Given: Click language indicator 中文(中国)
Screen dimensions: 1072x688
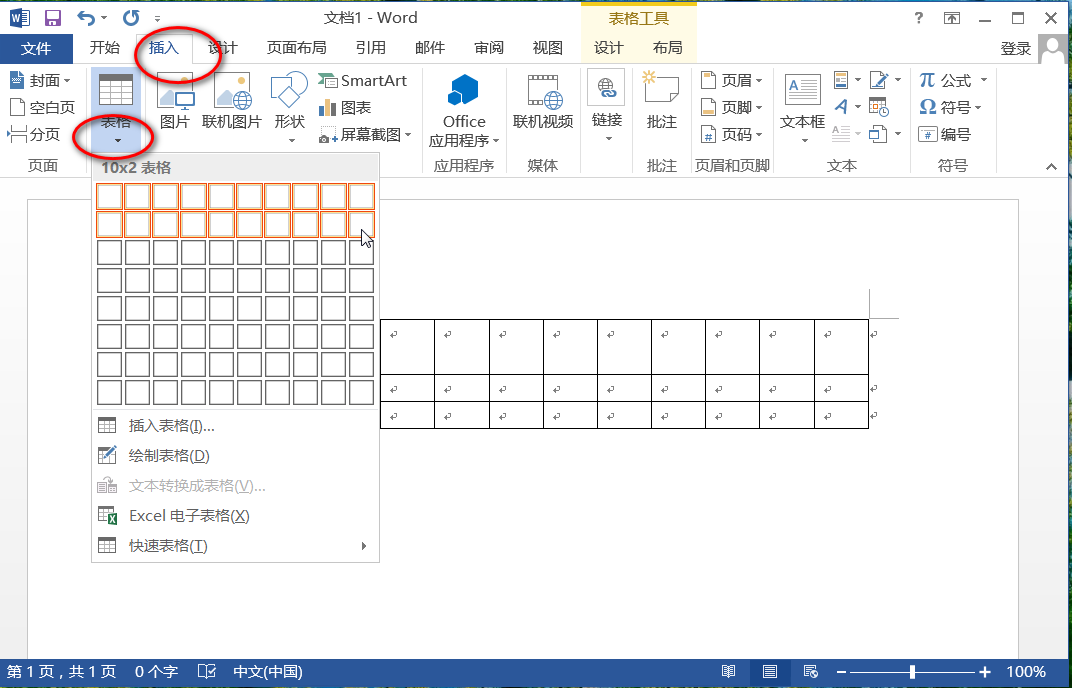Looking at the screenshot, I should 268,672.
